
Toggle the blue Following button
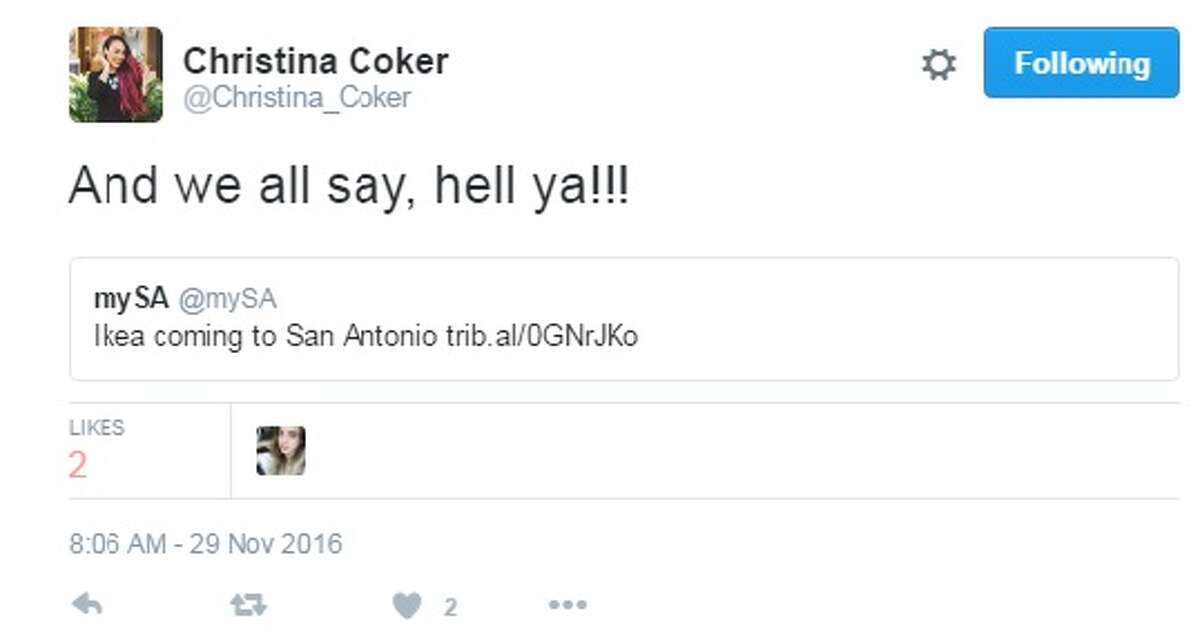click(x=1081, y=63)
